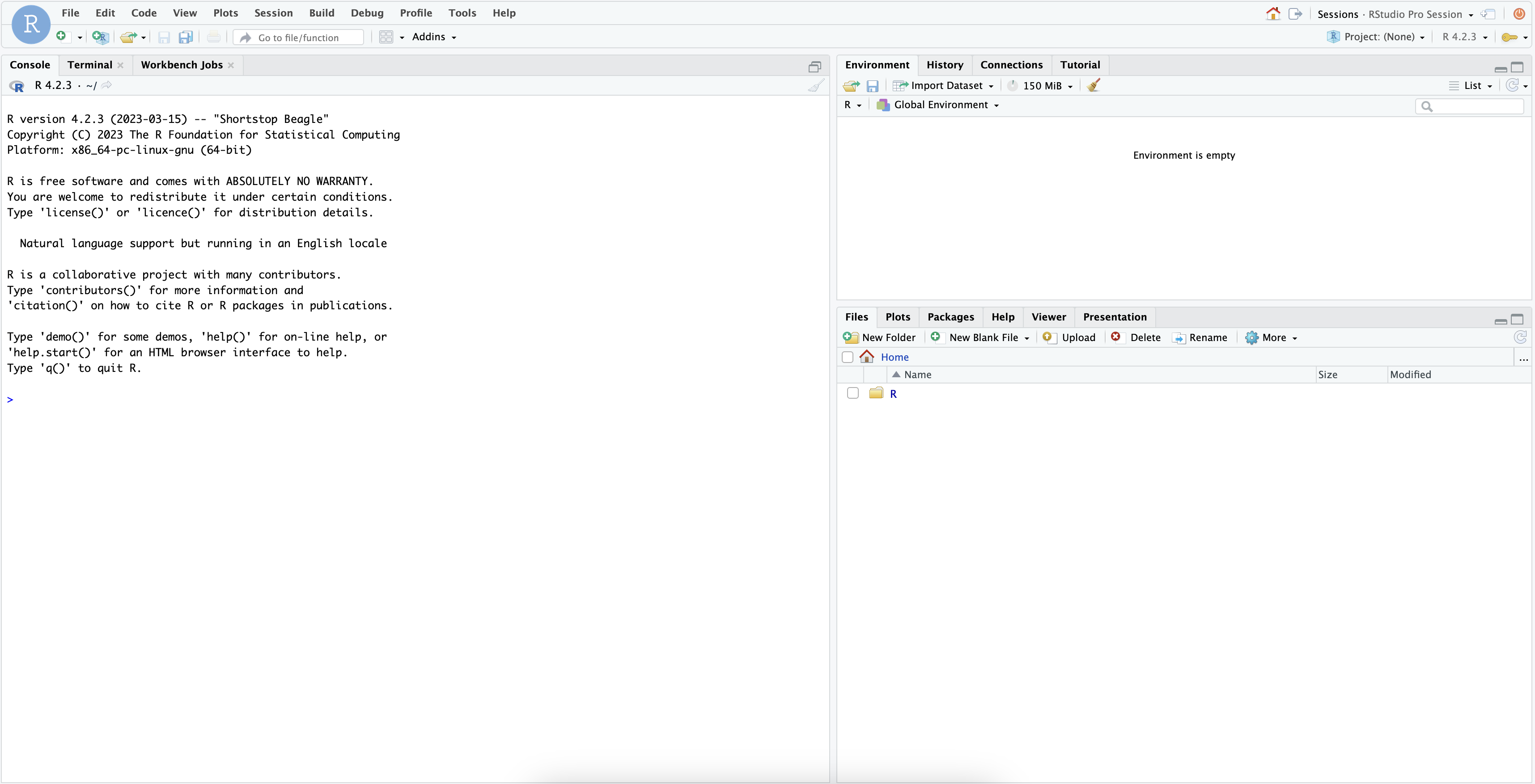Create a new R project
The width and height of the screenshot is (1535, 784).
(x=100, y=37)
